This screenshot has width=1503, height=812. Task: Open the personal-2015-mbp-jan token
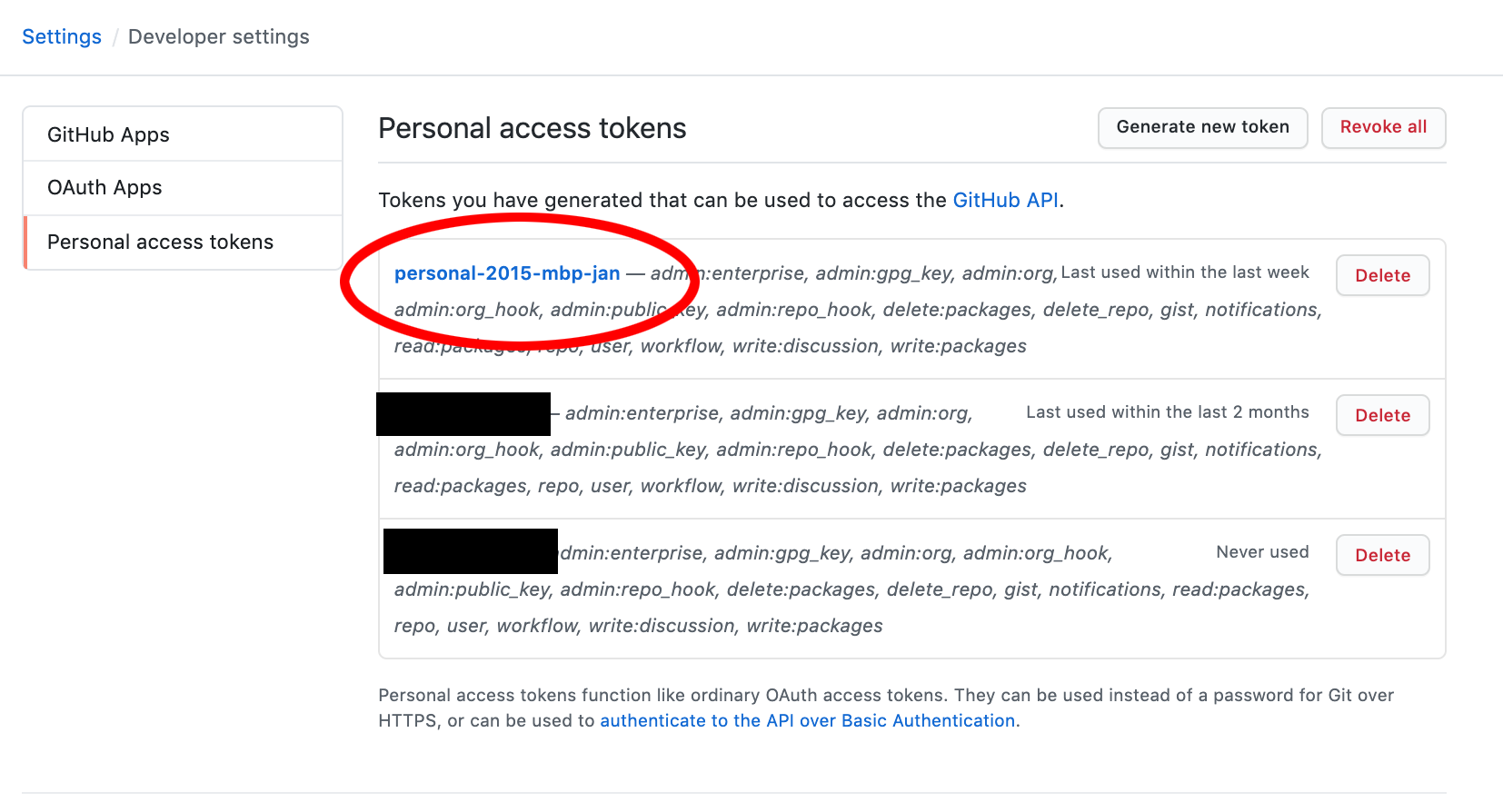pyautogui.click(x=507, y=273)
